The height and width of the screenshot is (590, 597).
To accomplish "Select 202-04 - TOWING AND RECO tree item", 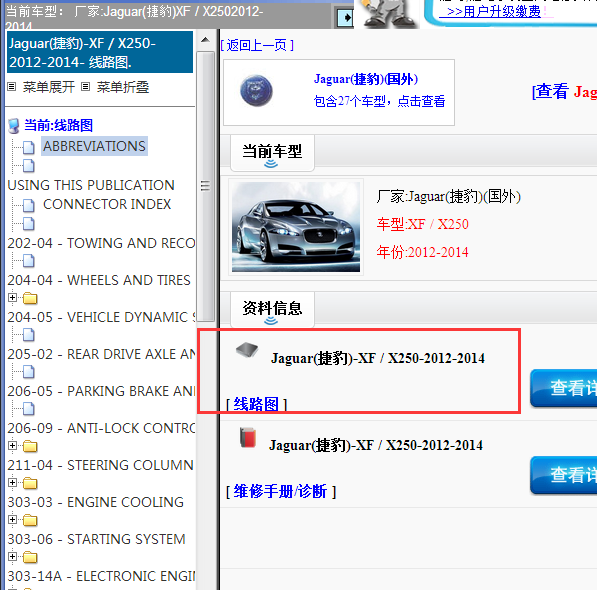I will tap(101, 243).
